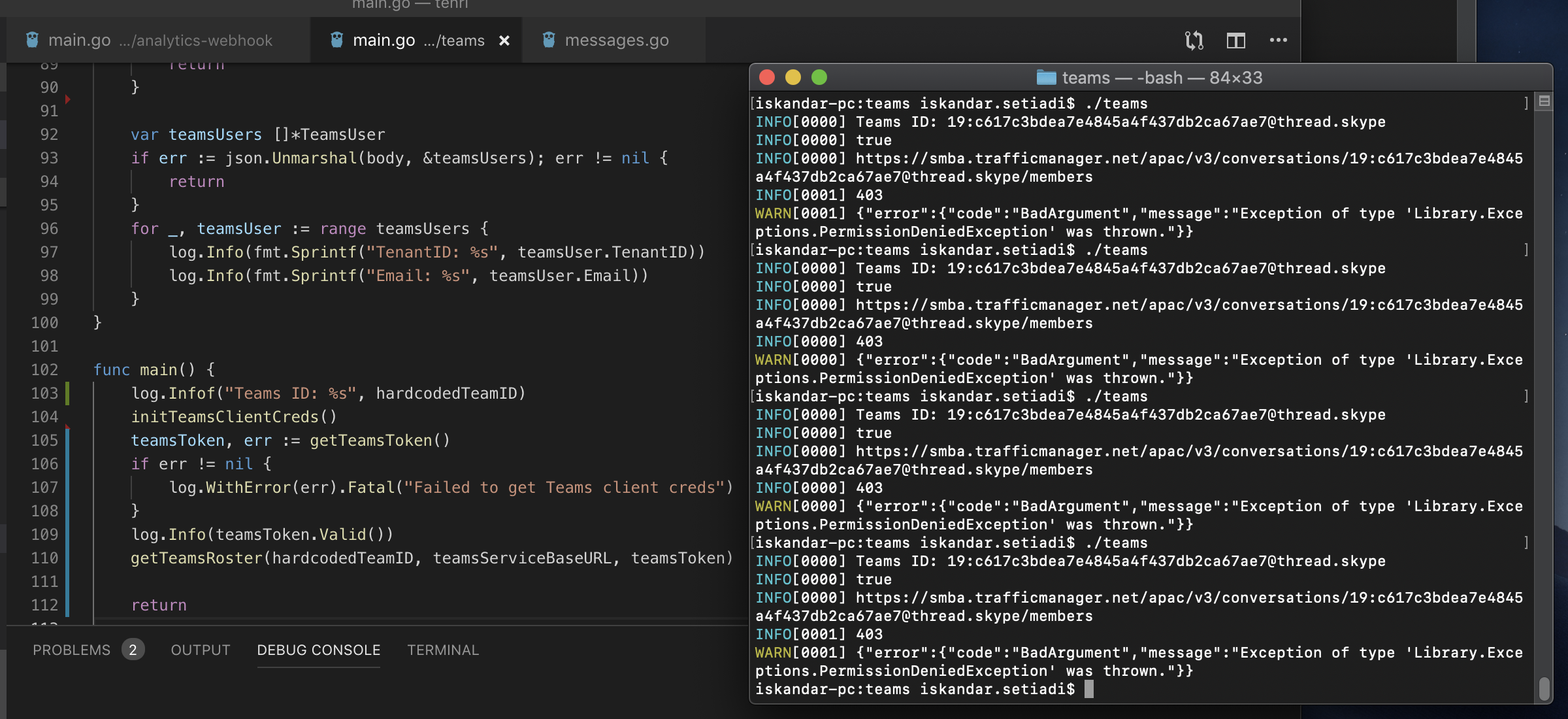
Task: Click the green zoom button of terminal
Action: click(x=819, y=78)
